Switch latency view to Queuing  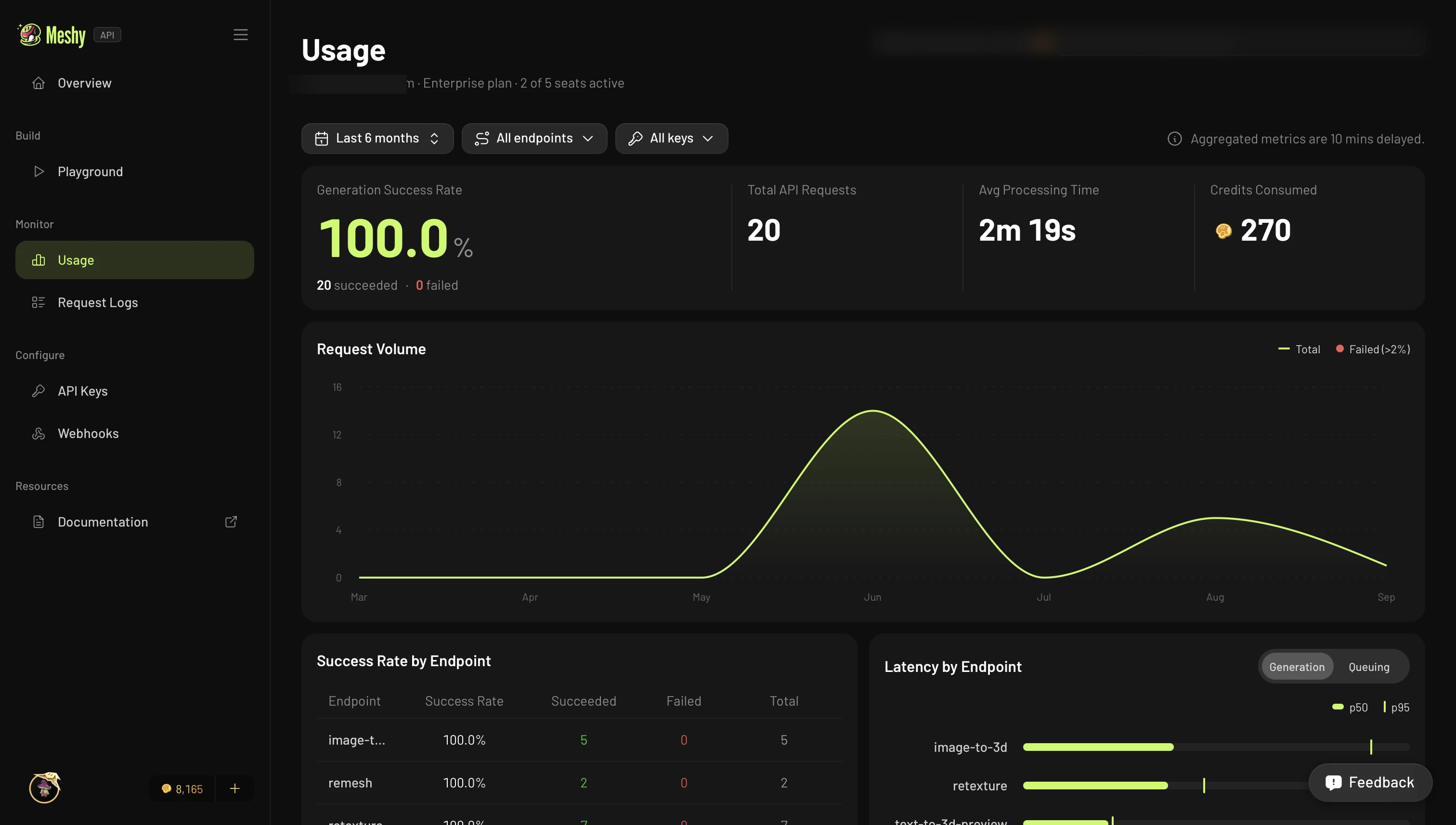point(1369,667)
